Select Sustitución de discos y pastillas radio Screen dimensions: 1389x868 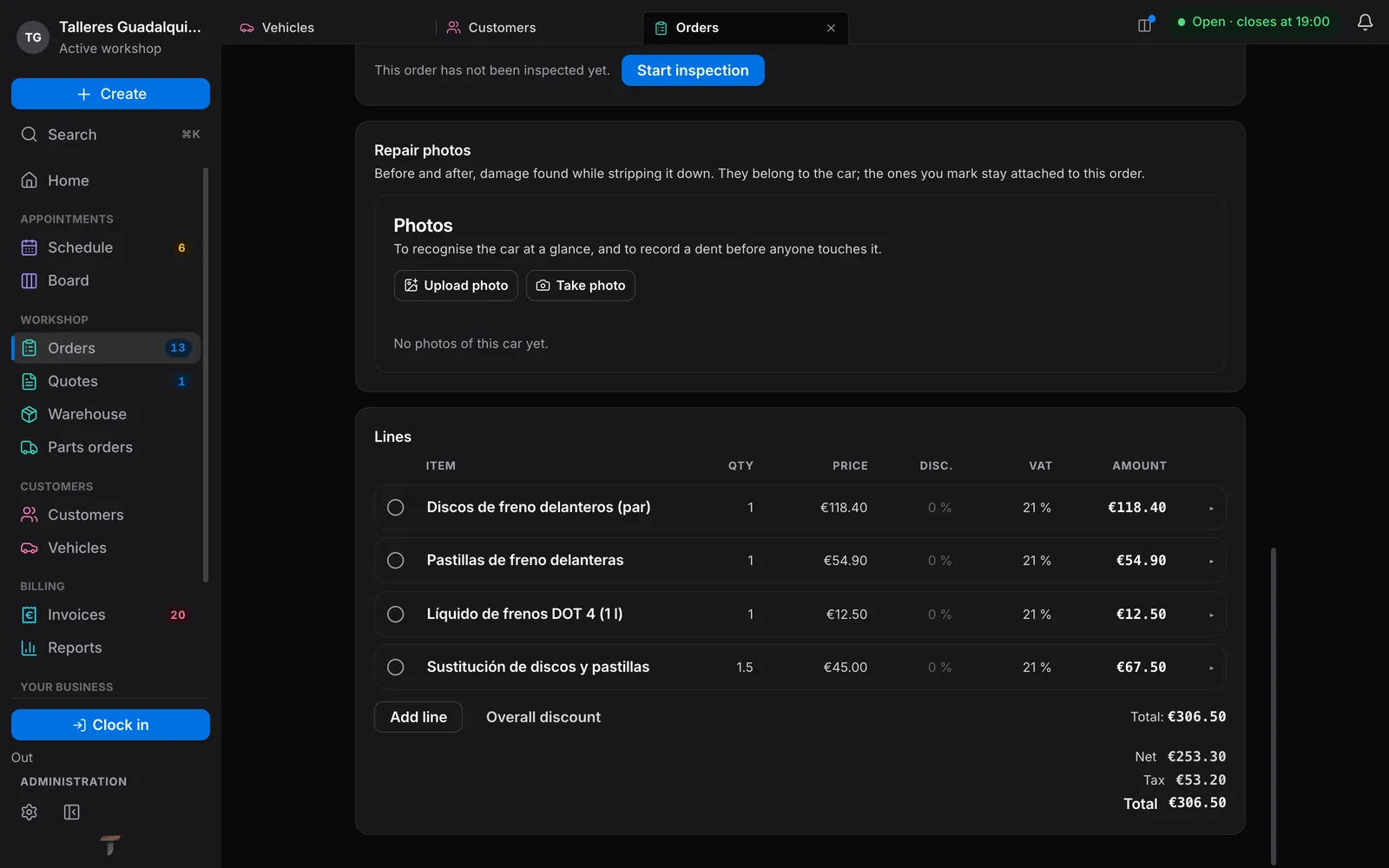396,667
